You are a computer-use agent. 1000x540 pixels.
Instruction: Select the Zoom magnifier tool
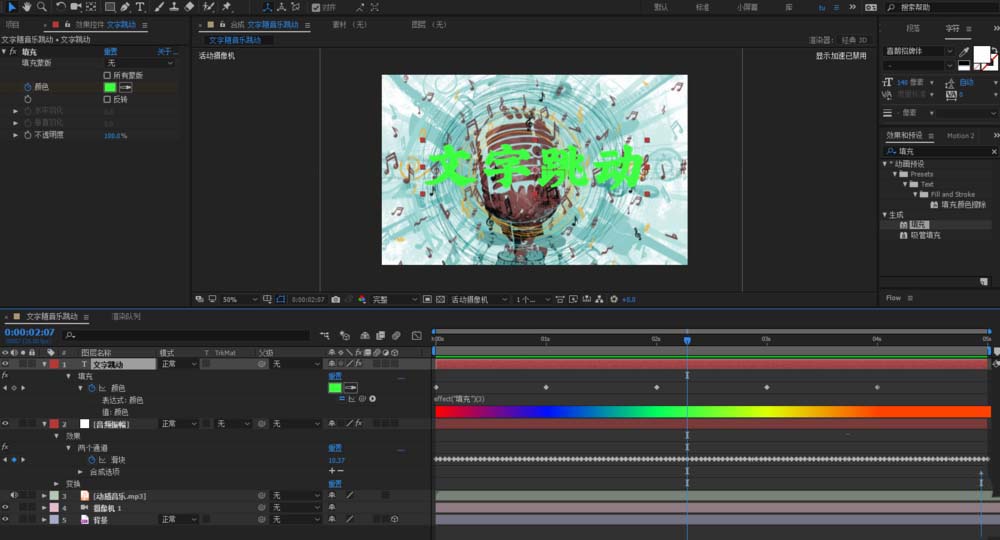41,7
